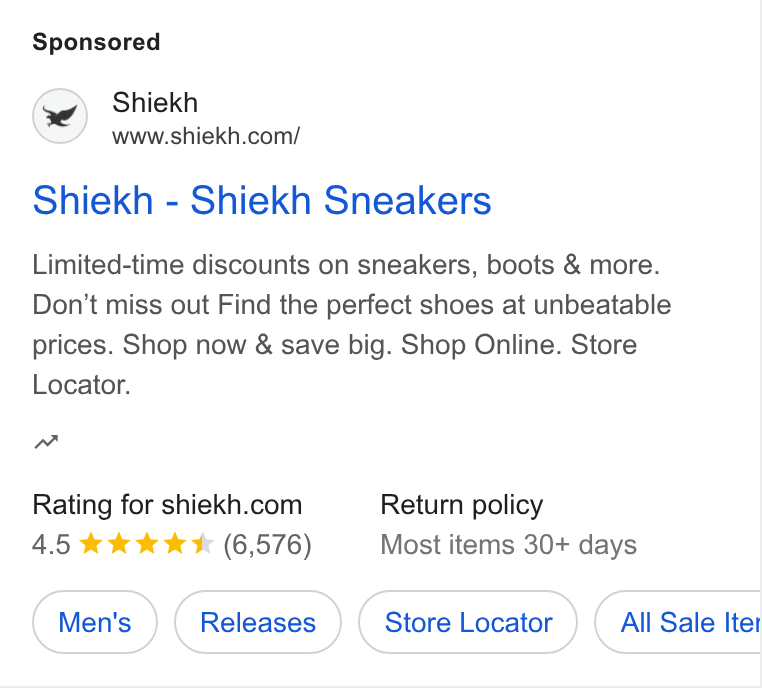Open the Shiekh - Shiekh Sneakers headline link
The height and width of the screenshot is (688, 762).
(x=262, y=200)
